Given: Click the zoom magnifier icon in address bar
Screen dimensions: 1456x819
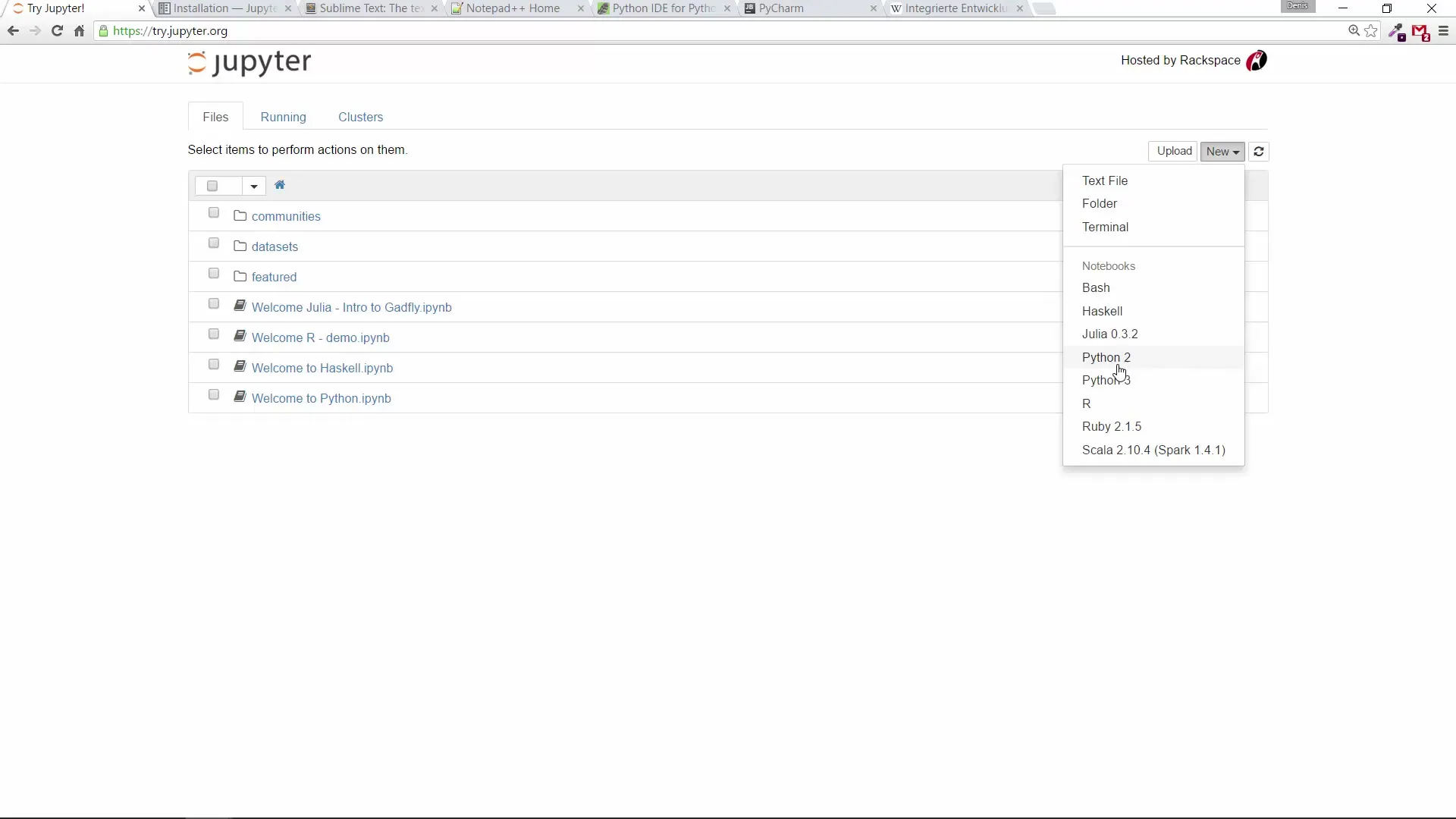Looking at the screenshot, I should [1354, 31].
